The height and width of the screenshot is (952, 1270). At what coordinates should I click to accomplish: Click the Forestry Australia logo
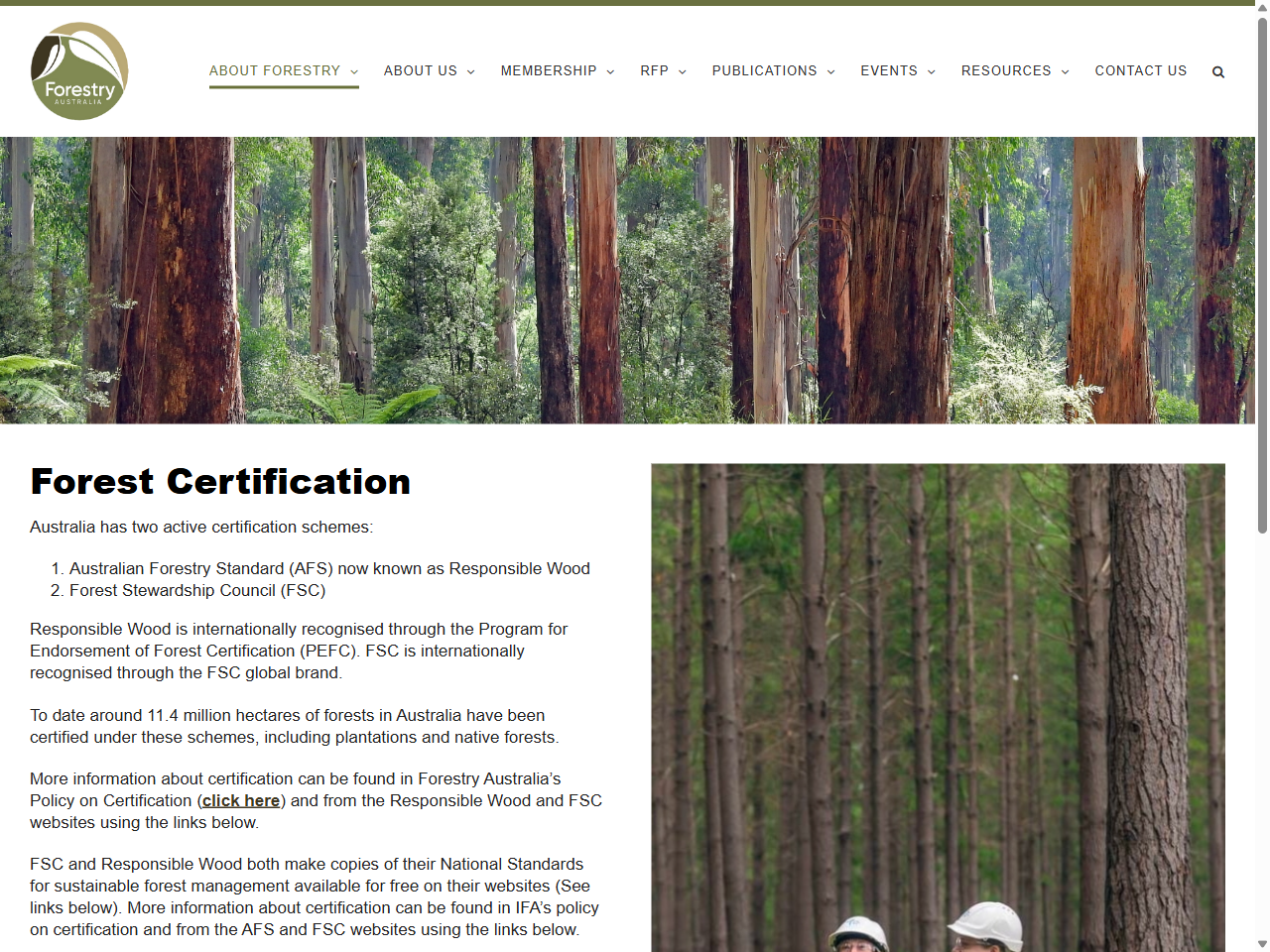[x=79, y=71]
